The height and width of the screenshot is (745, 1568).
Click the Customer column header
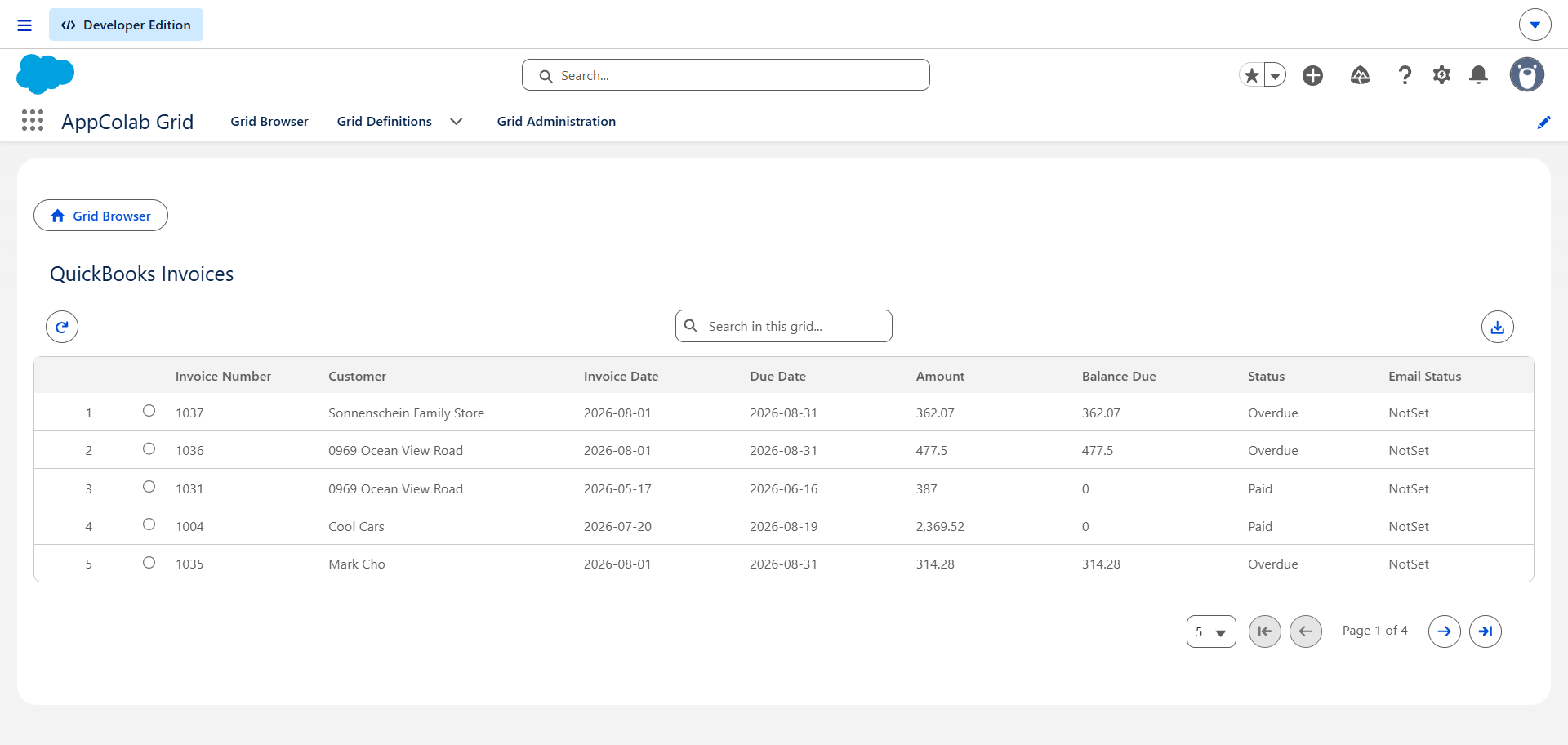[x=357, y=376]
